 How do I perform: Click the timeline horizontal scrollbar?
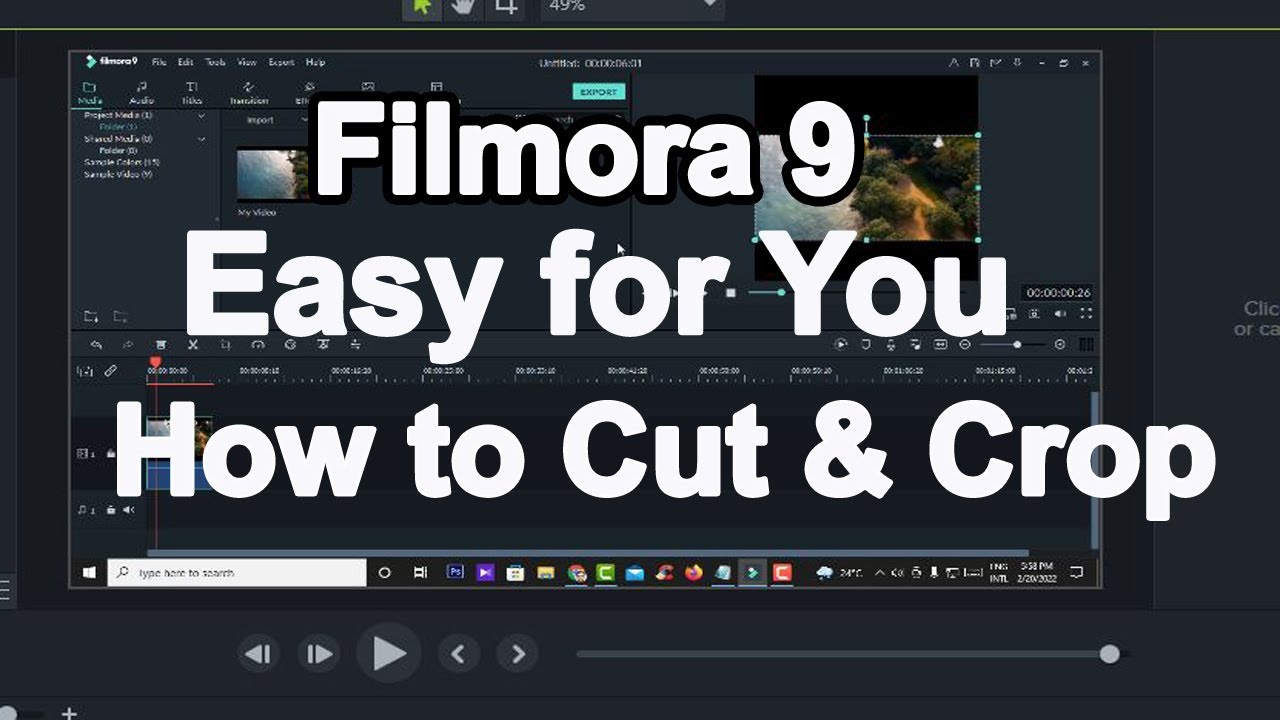point(588,553)
